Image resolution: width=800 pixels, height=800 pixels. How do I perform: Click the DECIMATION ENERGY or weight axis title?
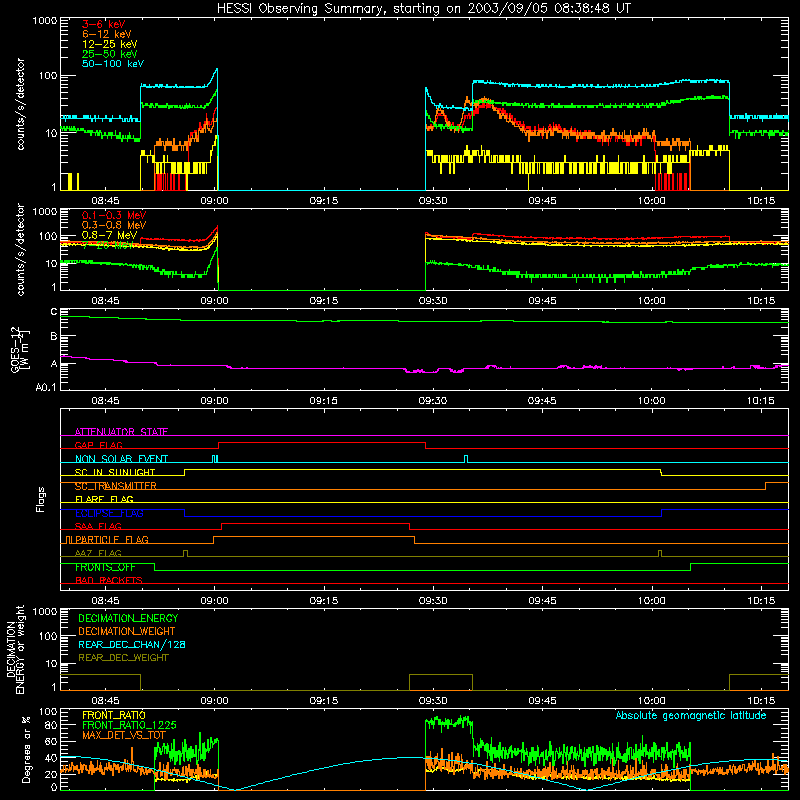(15, 649)
